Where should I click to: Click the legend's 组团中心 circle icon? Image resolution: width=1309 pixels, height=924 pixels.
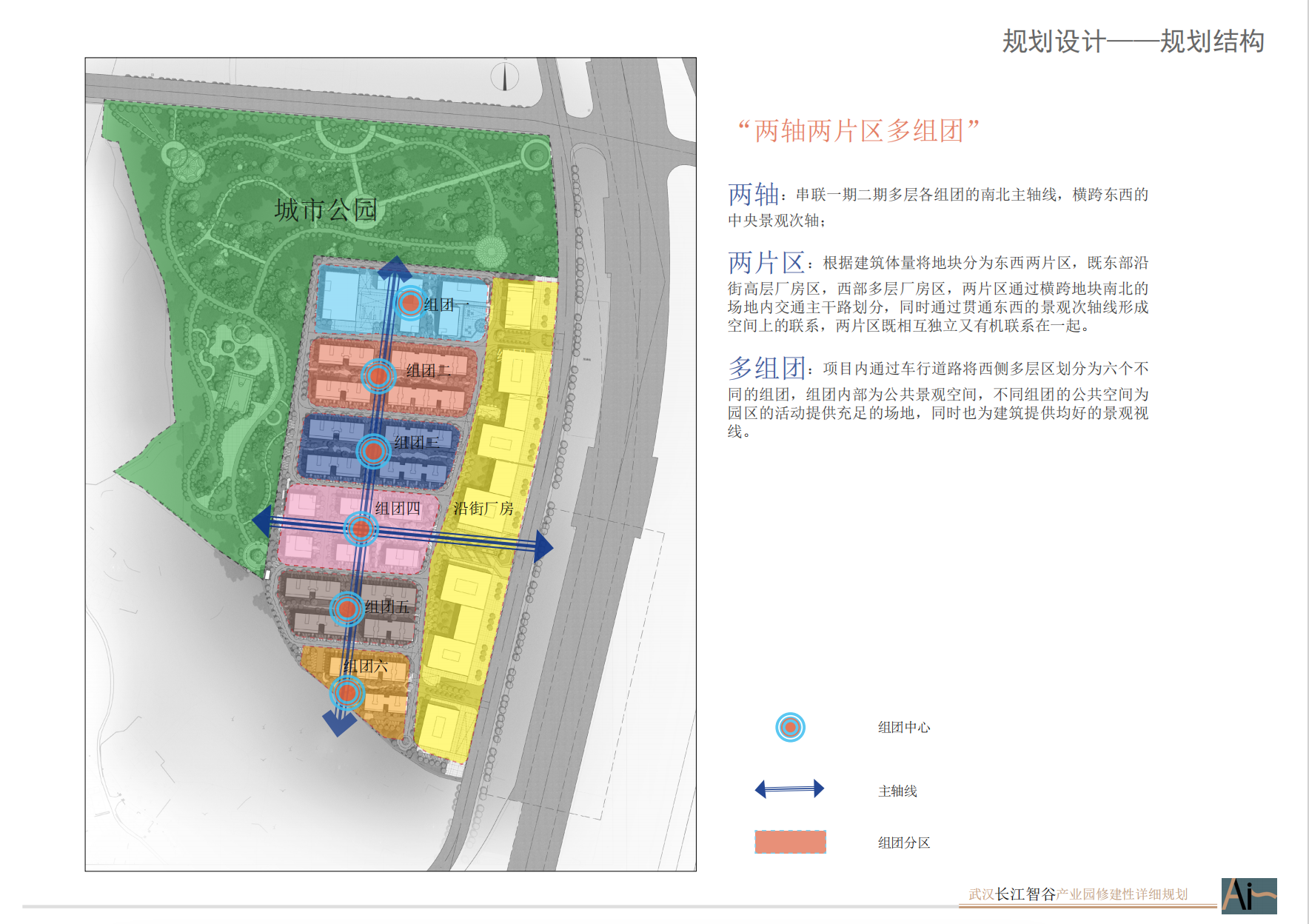pos(790,727)
